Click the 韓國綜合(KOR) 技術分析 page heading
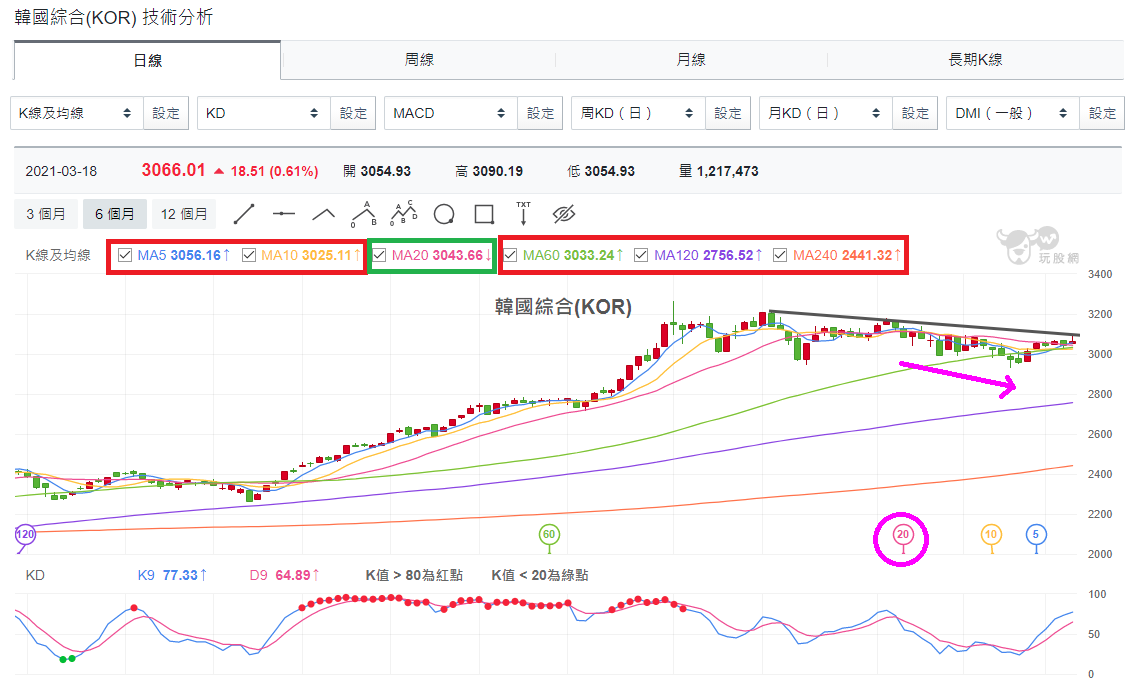Image resolution: width=1135 pixels, height=680 pixels. (114, 17)
